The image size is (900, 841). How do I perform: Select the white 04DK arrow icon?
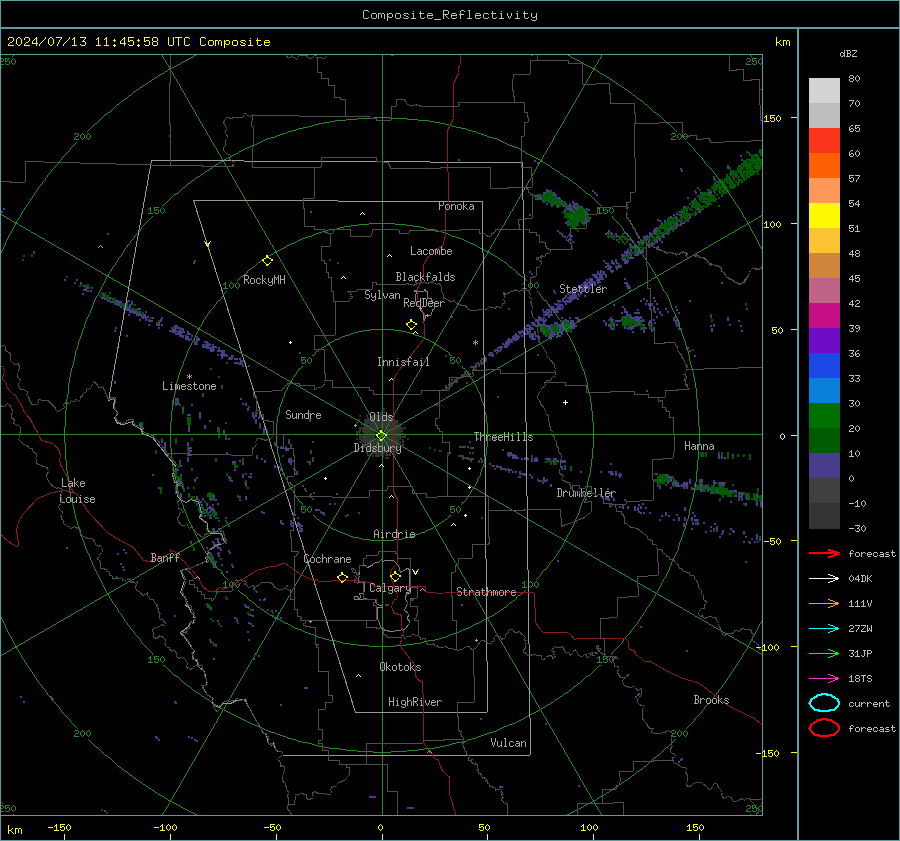(824, 579)
